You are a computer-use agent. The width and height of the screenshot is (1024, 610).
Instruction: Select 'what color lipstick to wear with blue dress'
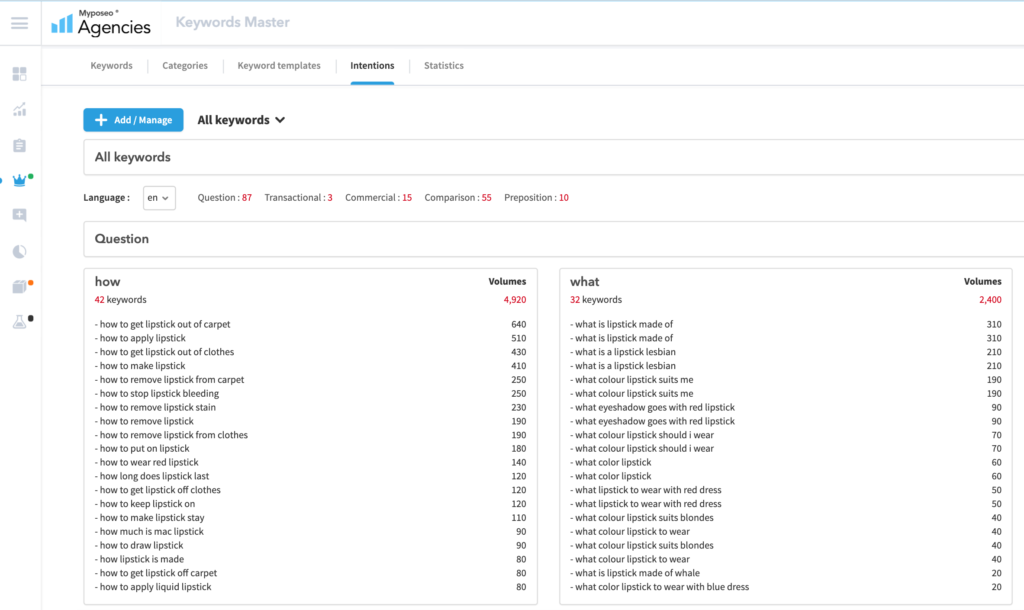point(660,586)
